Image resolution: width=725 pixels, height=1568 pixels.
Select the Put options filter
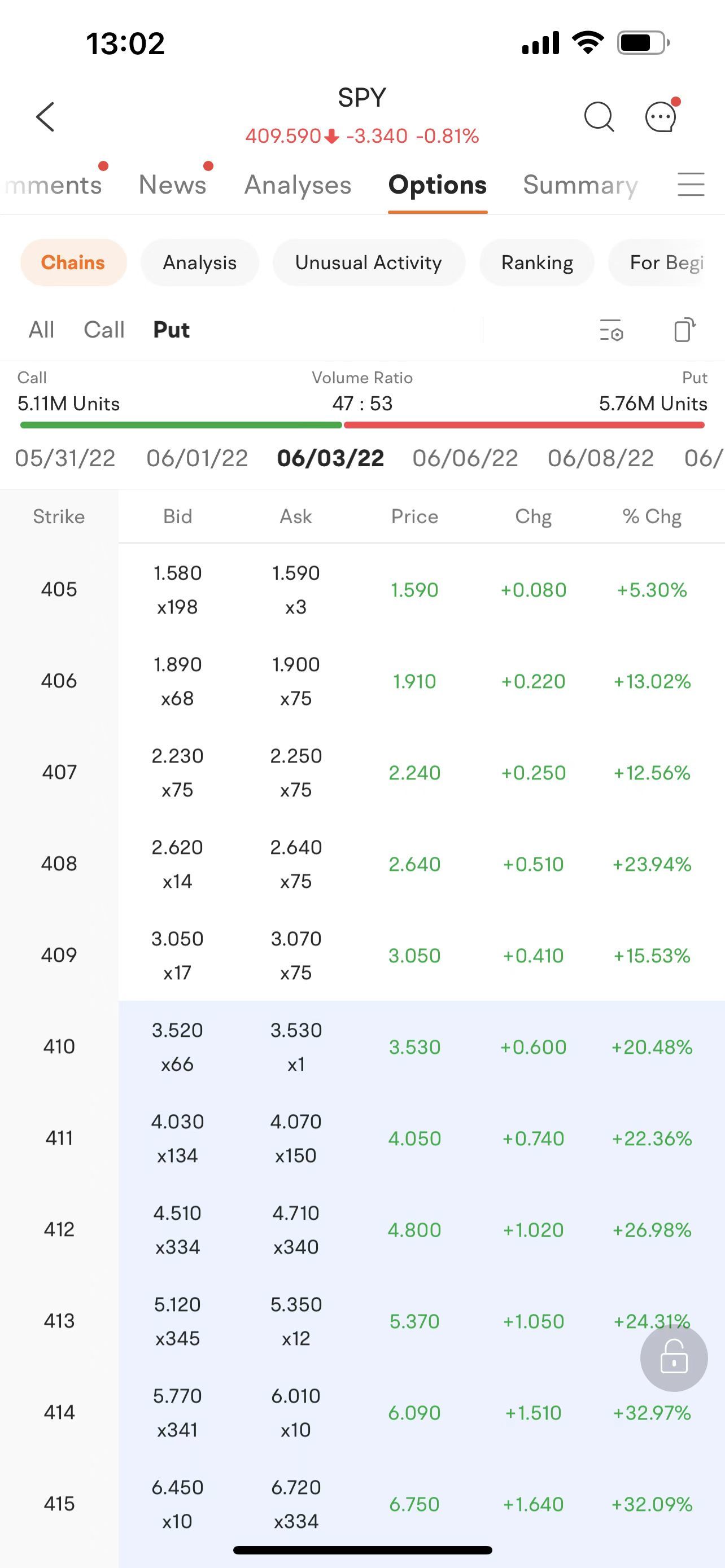(x=171, y=330)
